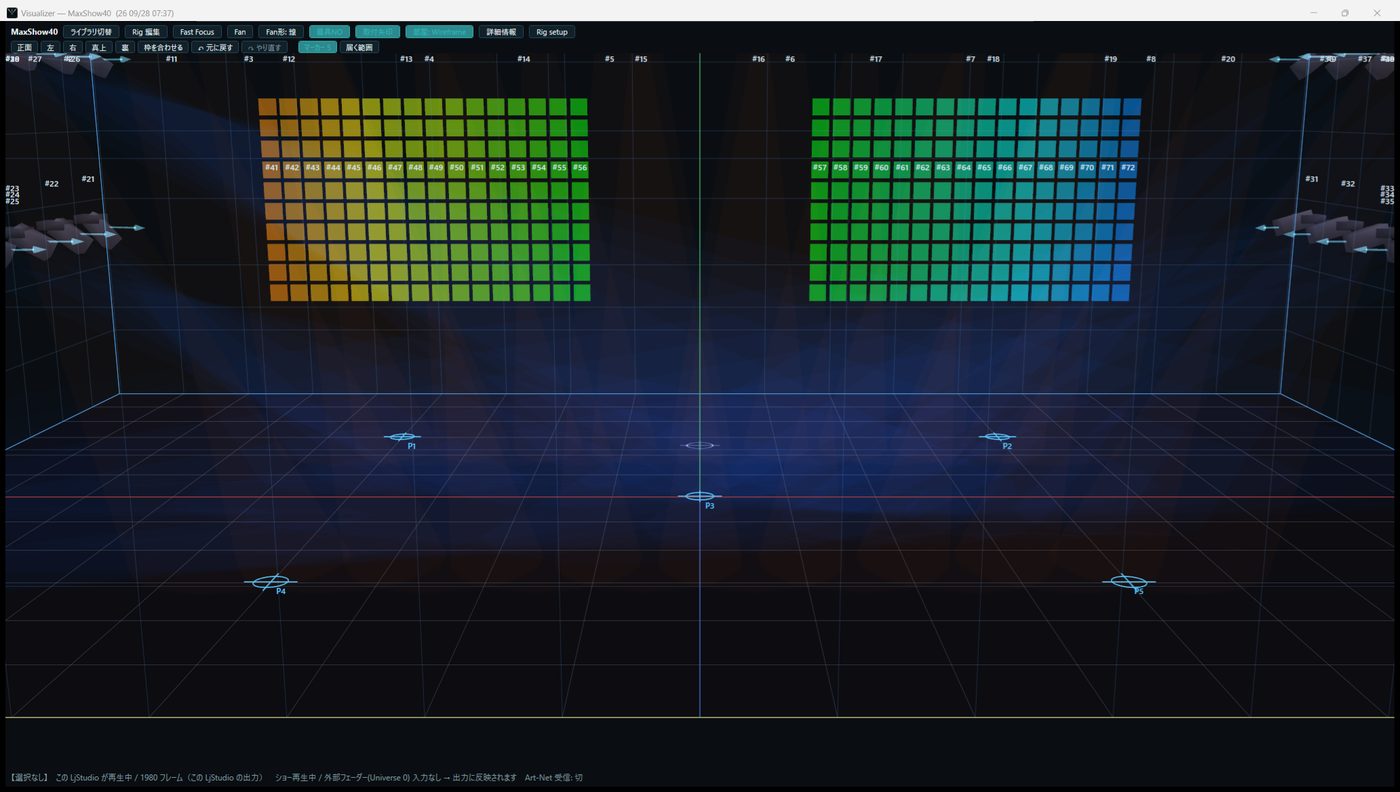This screenshot has height=792, width=1400.
Task: Switch to 真上 top view
Action: click(x=98, y=47)
